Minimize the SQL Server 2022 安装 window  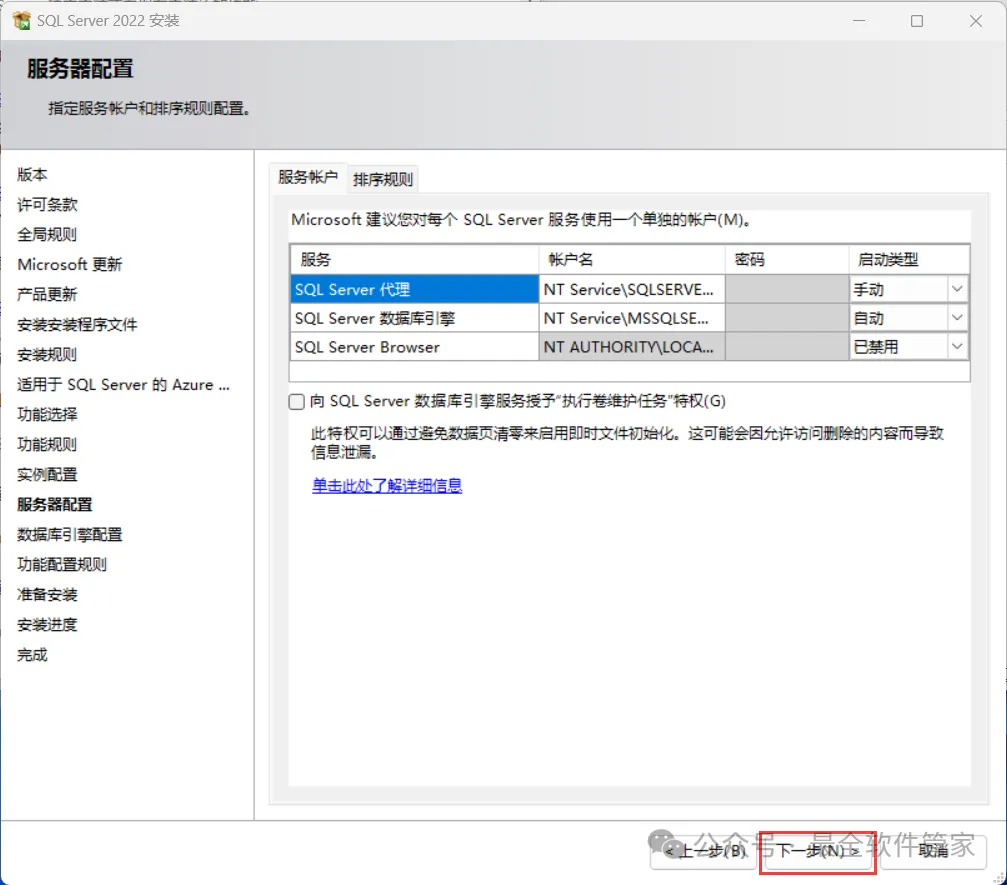coord(859,21)
